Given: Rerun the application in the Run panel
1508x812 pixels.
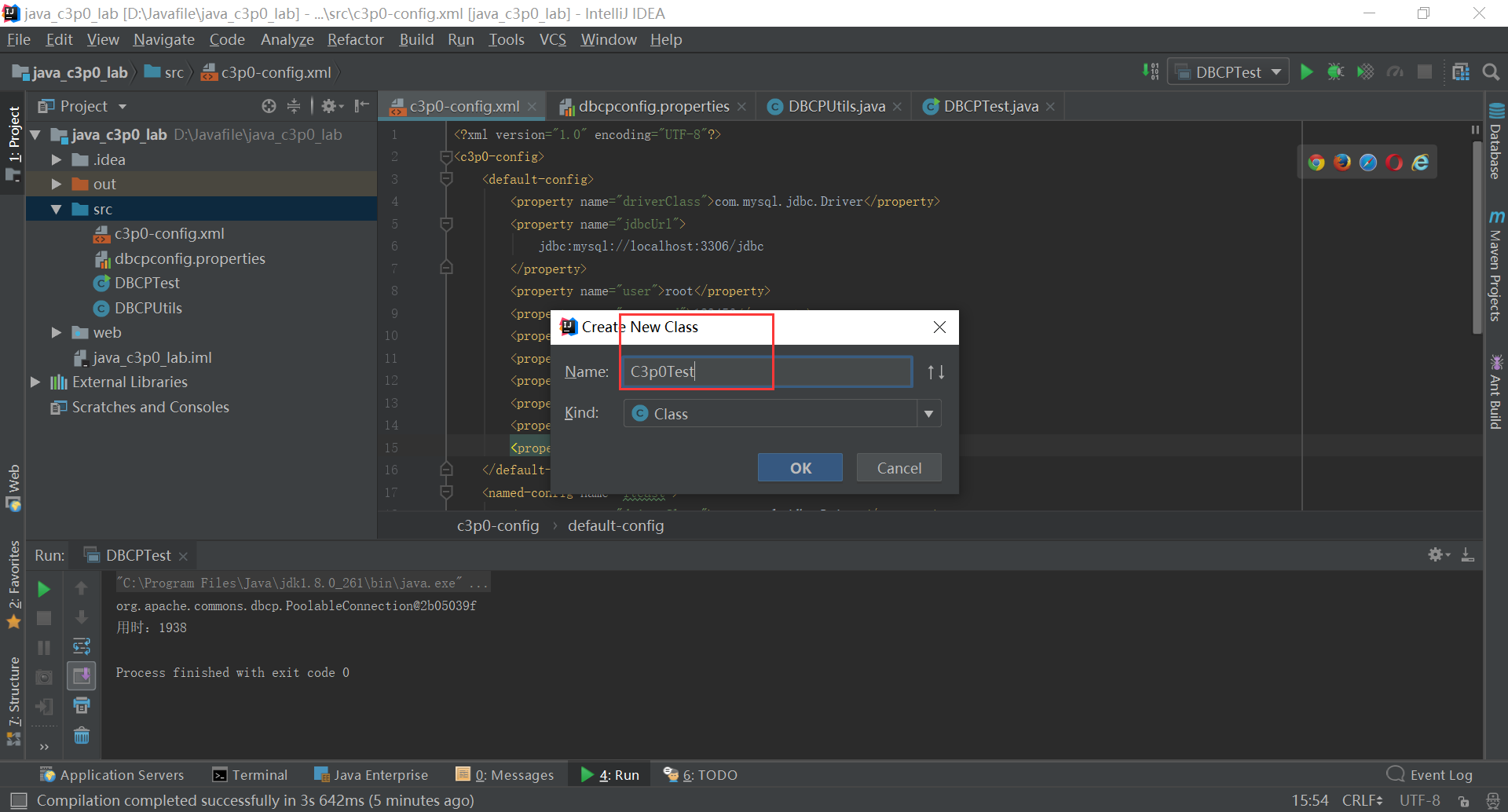Looking at the screenshot, I should pos(43,588).
